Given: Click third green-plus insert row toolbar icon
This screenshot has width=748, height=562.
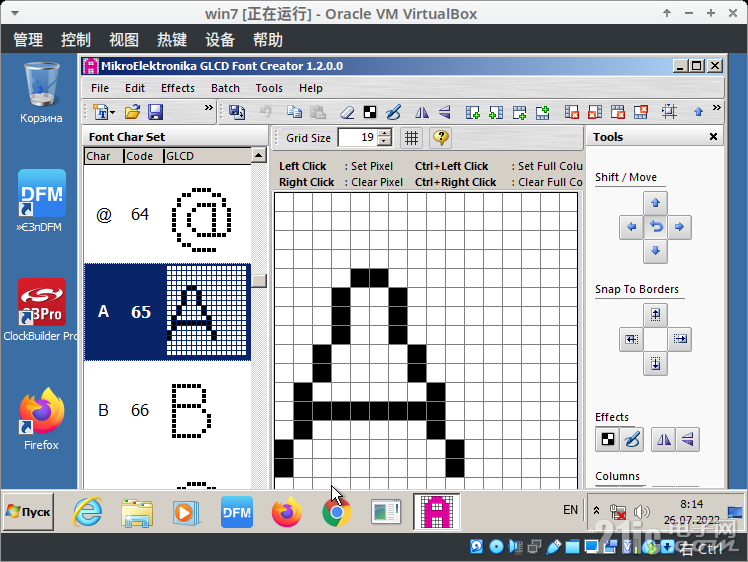Looking at the screenshot, I should 519,113.
